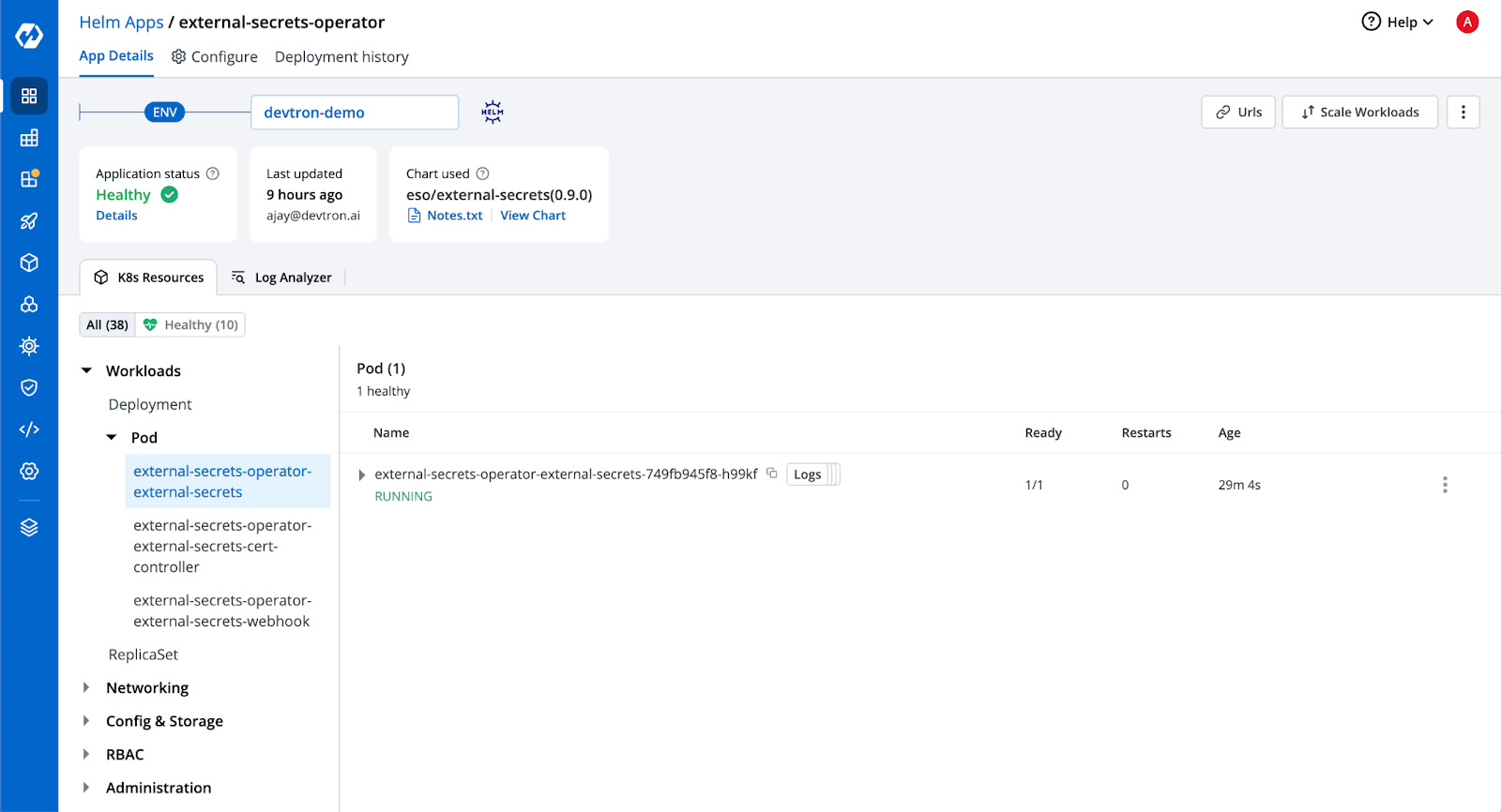1501x812 pixels.
Task: Click the Urls button
Action: click(x=1238, y=113)
